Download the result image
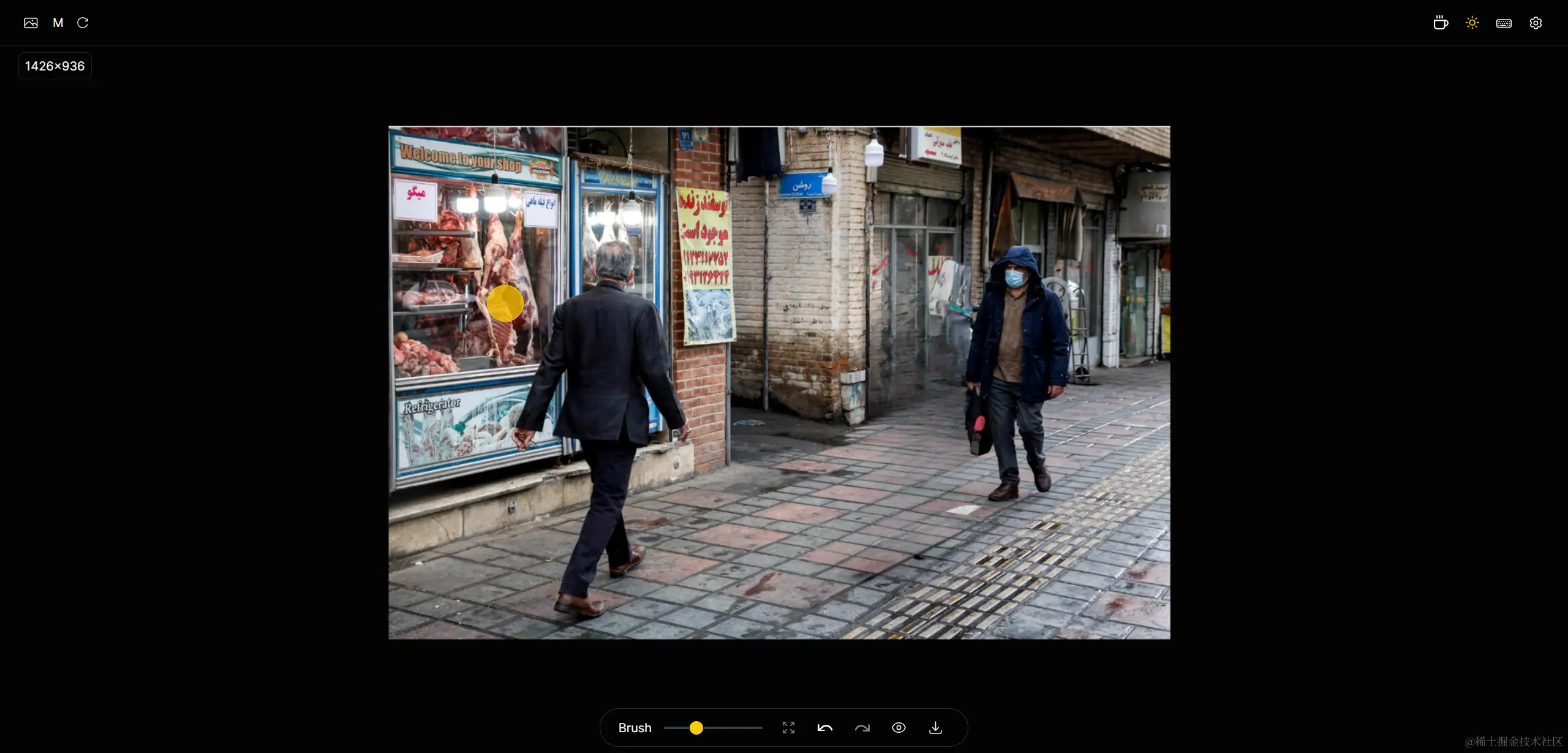The height and width of the screenshot is (753, 1568). [x=935, y=728]
